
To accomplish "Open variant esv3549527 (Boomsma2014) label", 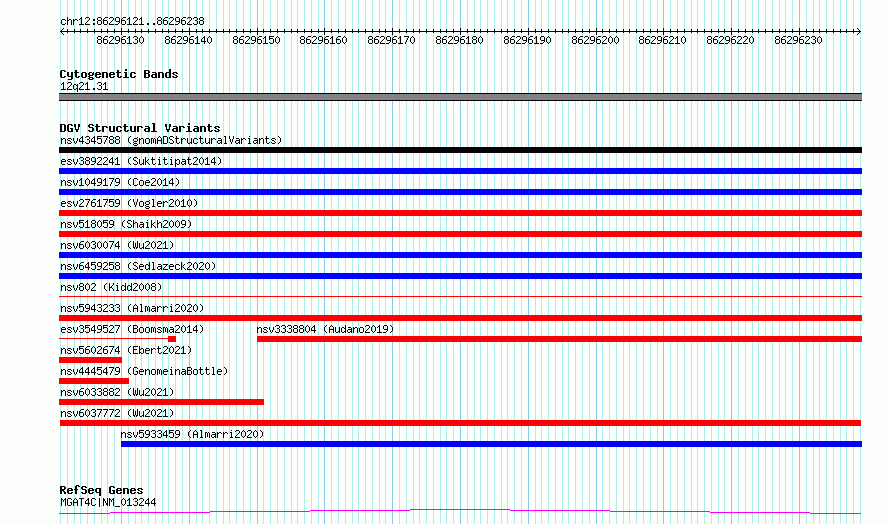I will click(132, 329).
